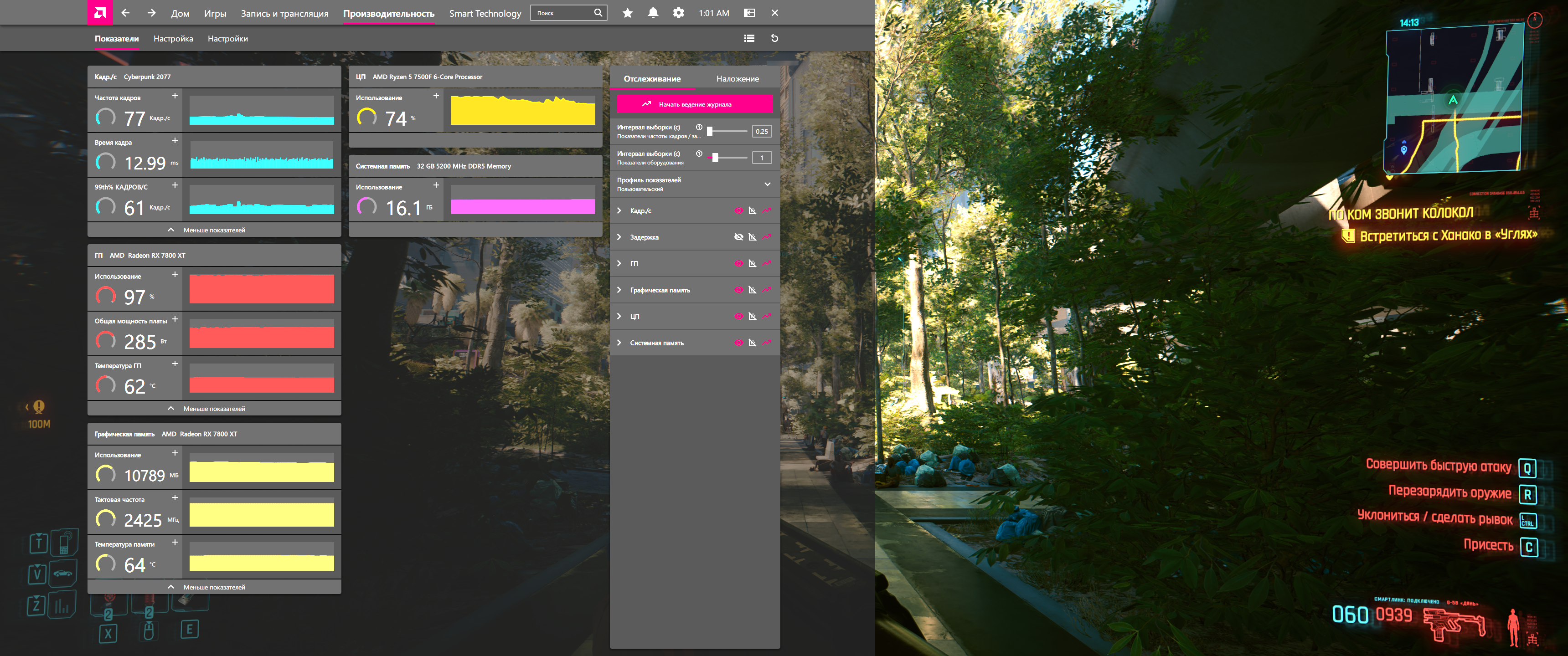The width and height of the screenshot is (1568, 656).
Task: Switch to the Наложение tab
Action: click(x=737, y=78)
